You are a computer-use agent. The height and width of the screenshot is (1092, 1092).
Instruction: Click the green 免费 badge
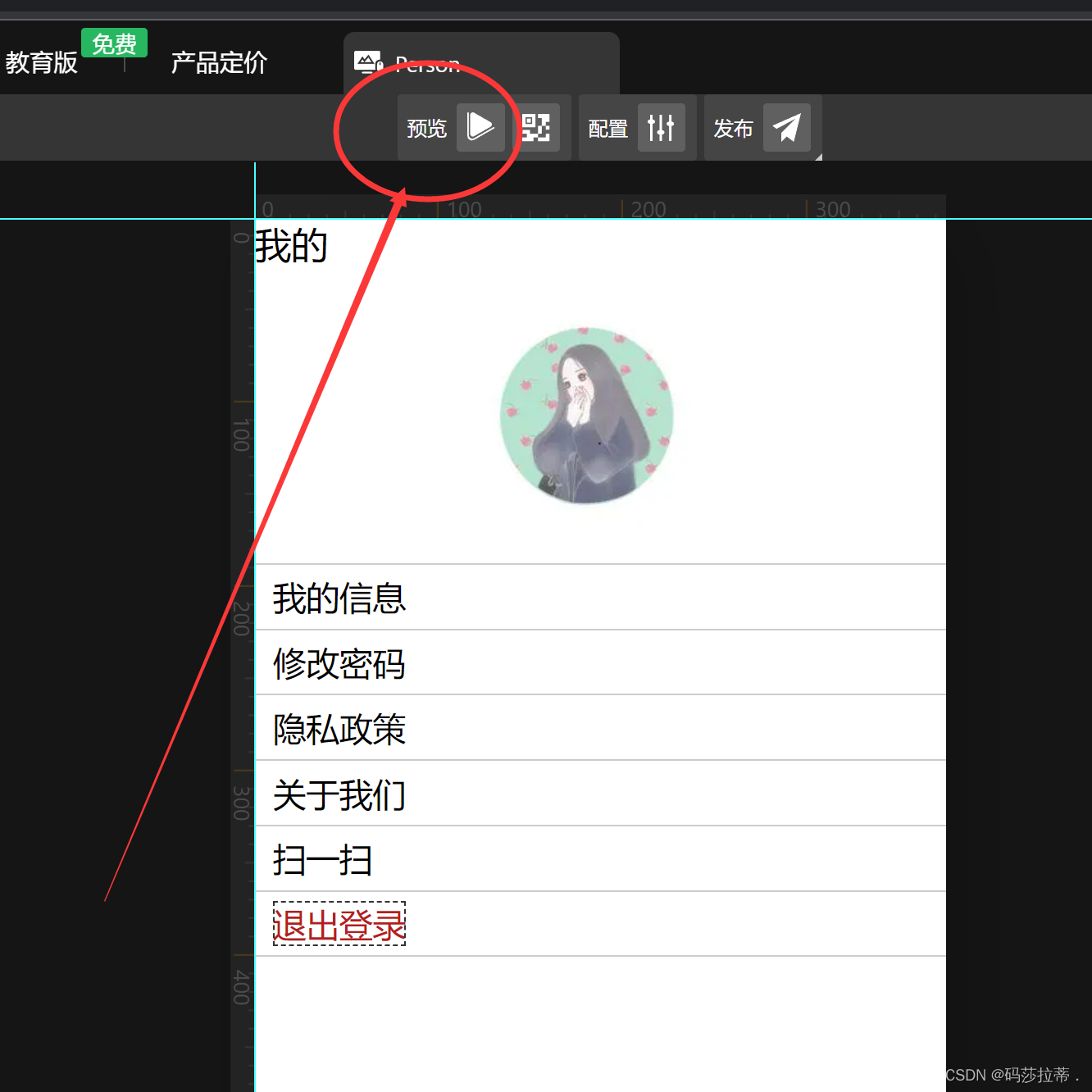[114, 43]
